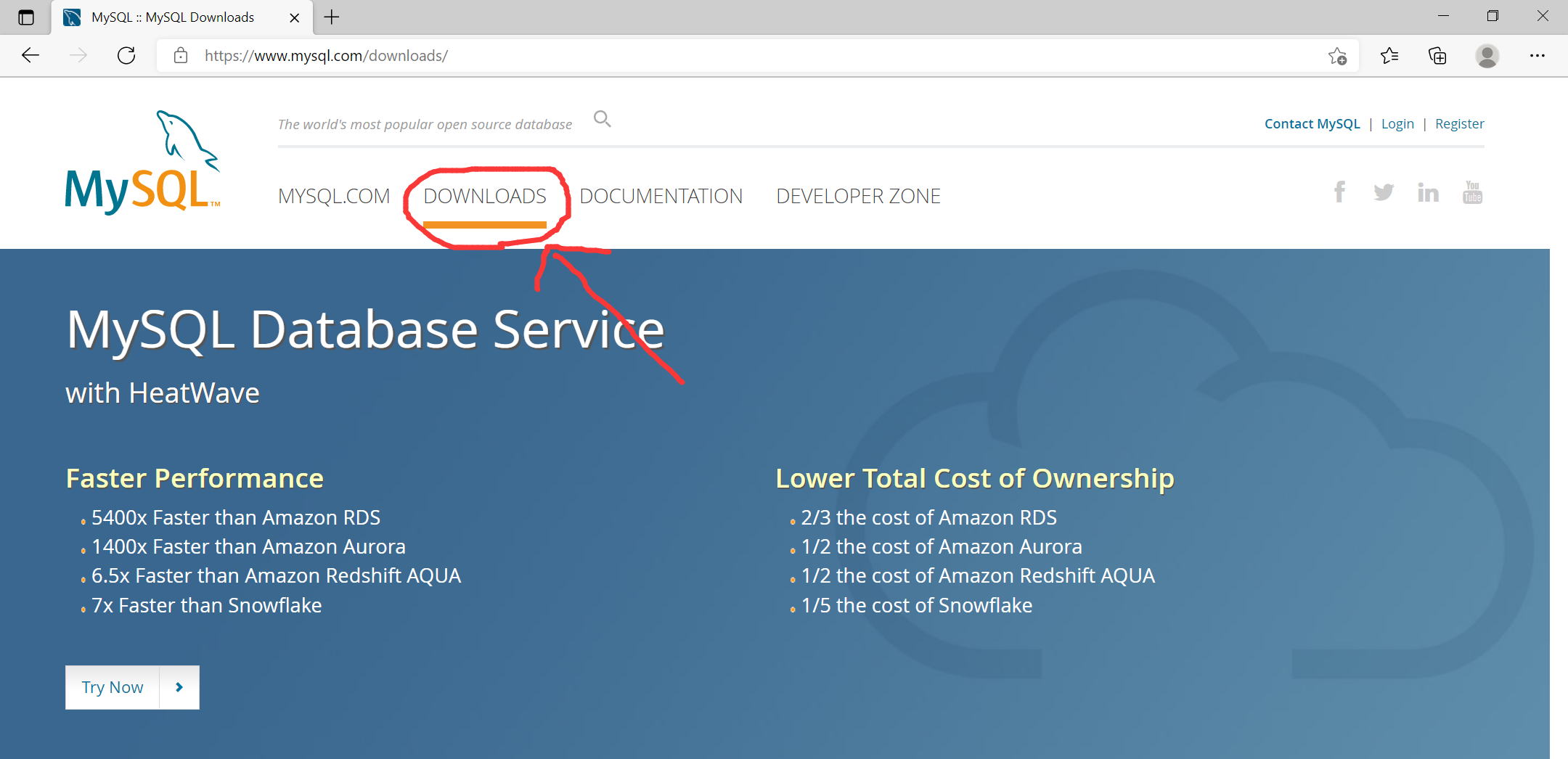Click the Try Now arrow chevron
This screenshot has width=1568, height=759.
click(179, 687)
